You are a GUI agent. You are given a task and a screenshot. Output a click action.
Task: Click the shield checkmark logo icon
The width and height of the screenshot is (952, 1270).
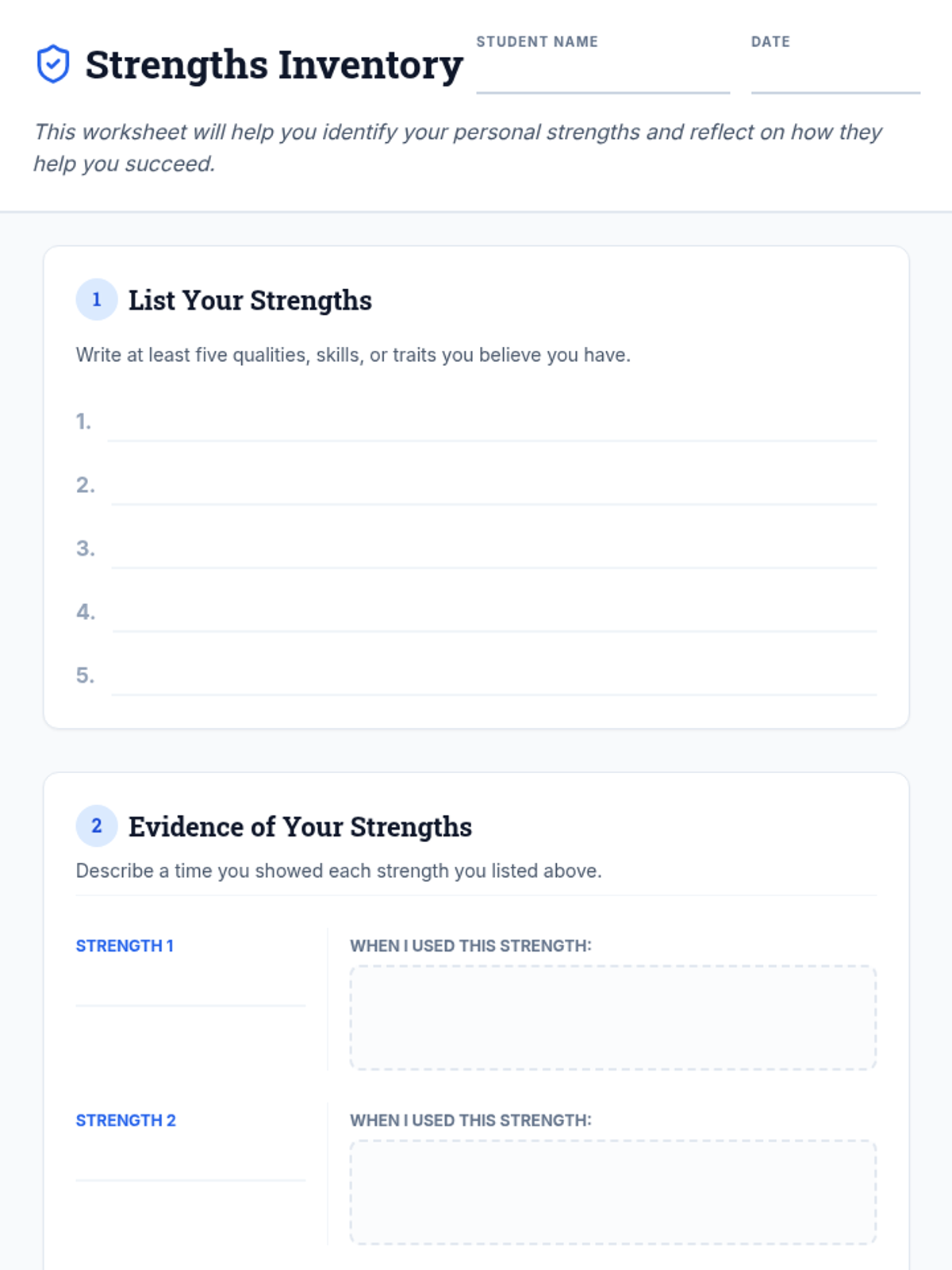point(53,64)
